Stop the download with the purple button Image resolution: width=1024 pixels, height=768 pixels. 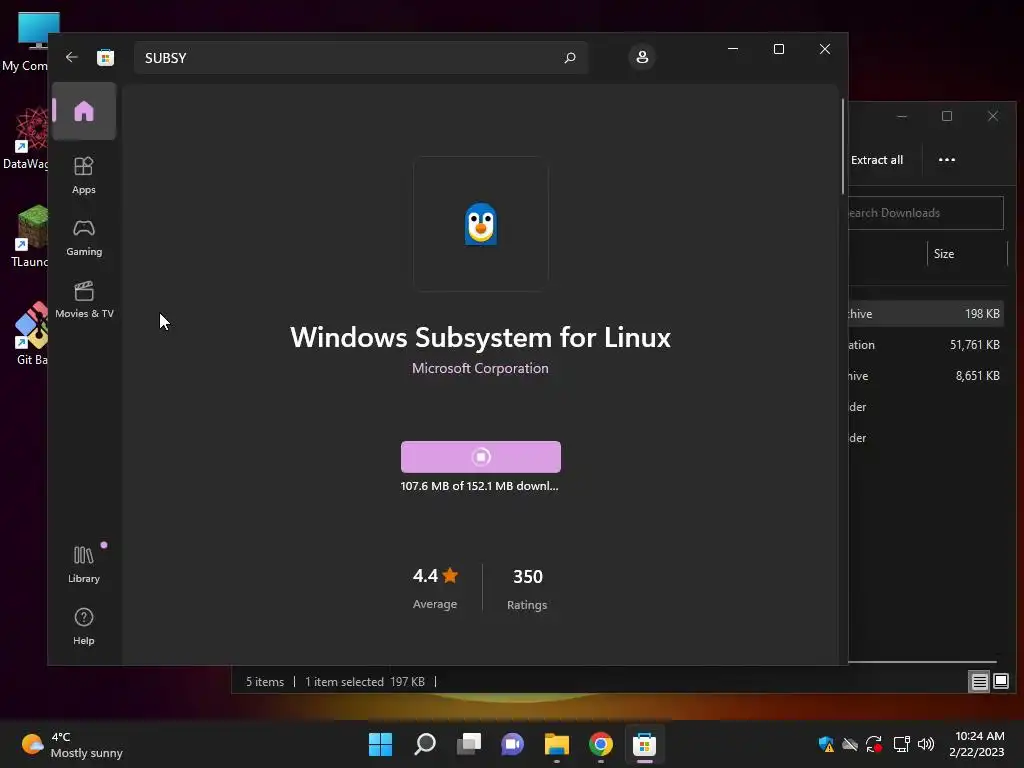point(481,456)
